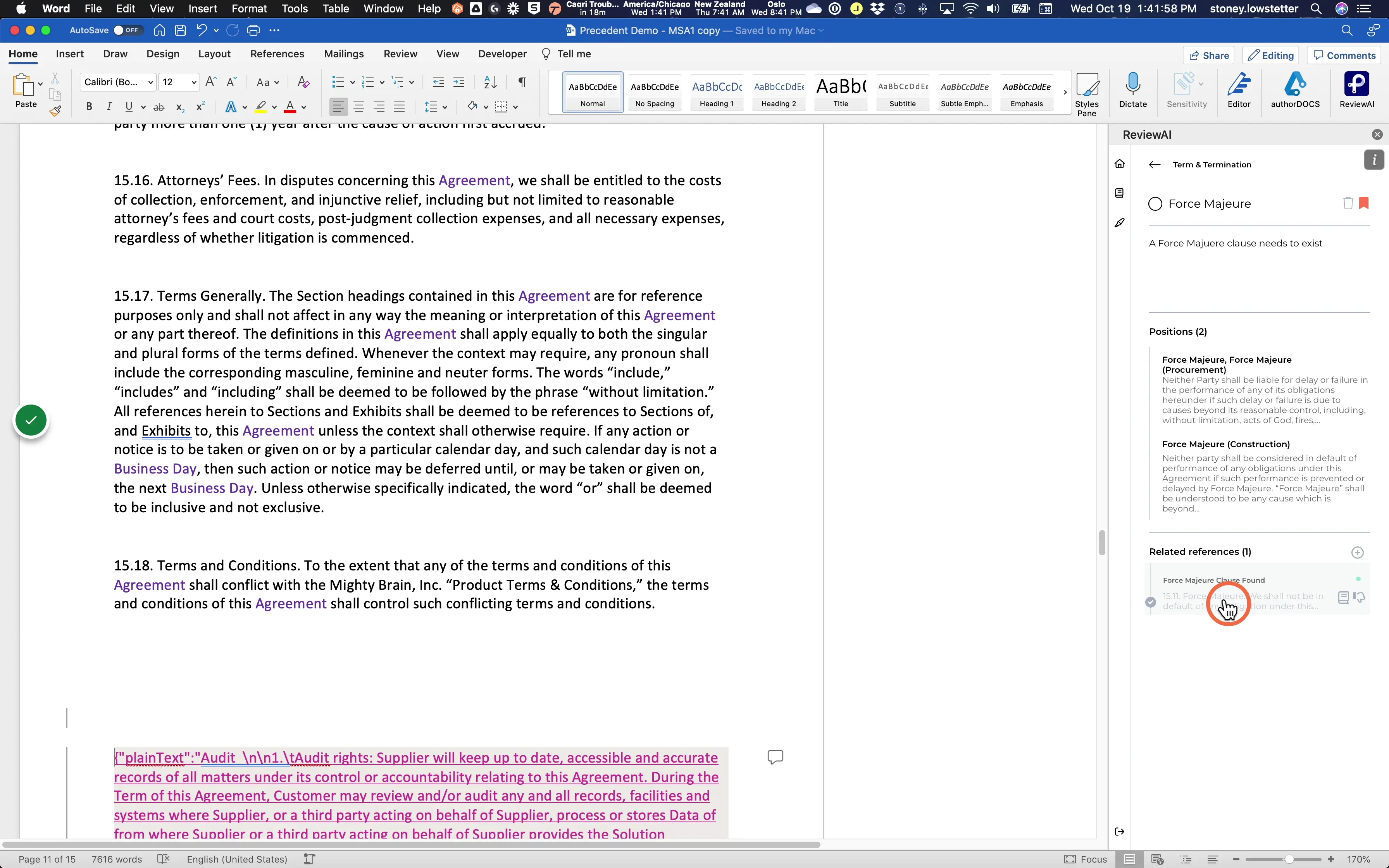Show paragraph marks with pilcrow icon
Screen dimensions: 1389x868
click(x=522, y=82)
